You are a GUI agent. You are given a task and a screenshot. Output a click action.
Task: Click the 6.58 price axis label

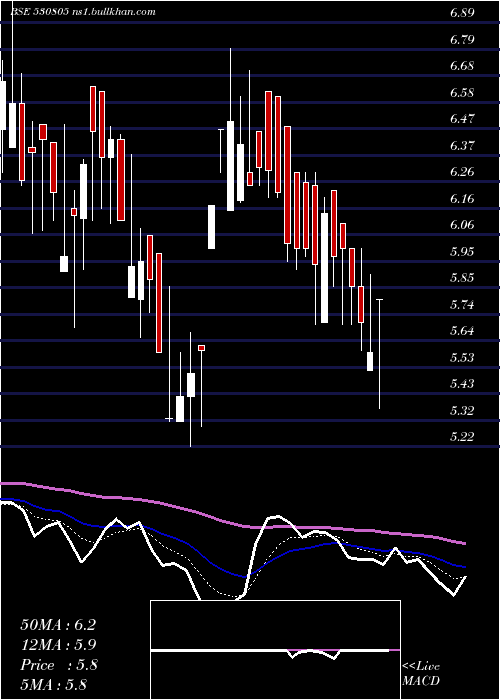click(462, 93)
